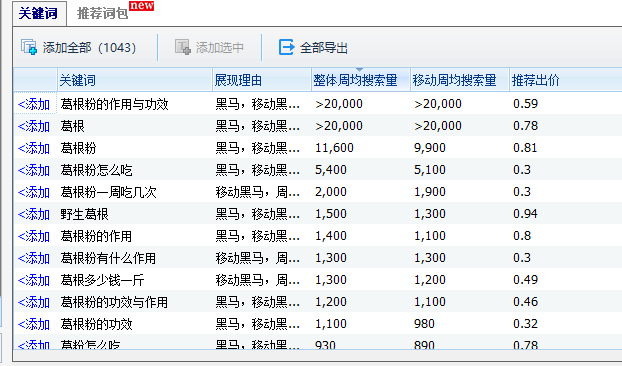
Task: Click search volume 5,400 for 葛根粉怎么吃
Action: point(331,170)
